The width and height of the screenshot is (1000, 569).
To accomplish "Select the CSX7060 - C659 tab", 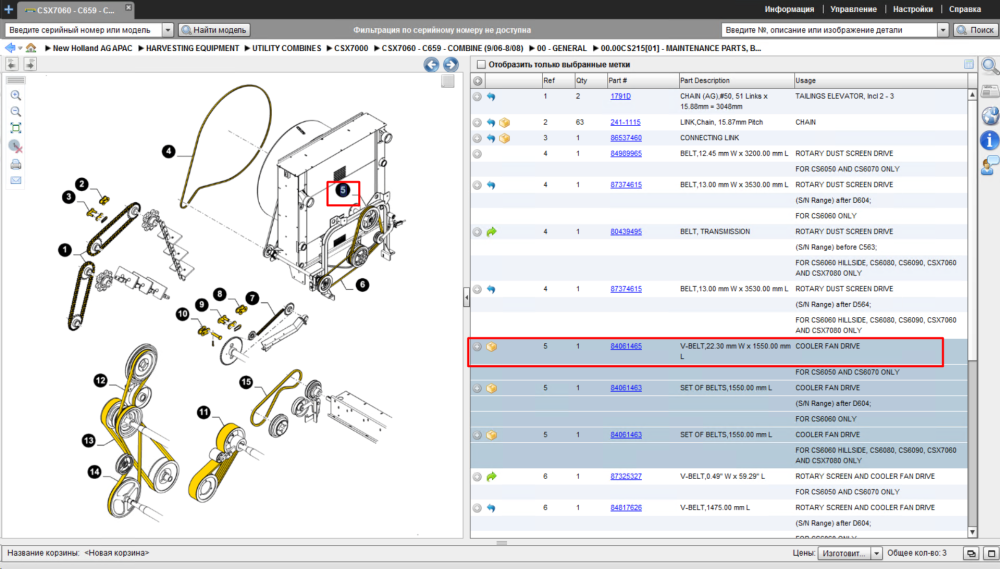I will point(75,10).
